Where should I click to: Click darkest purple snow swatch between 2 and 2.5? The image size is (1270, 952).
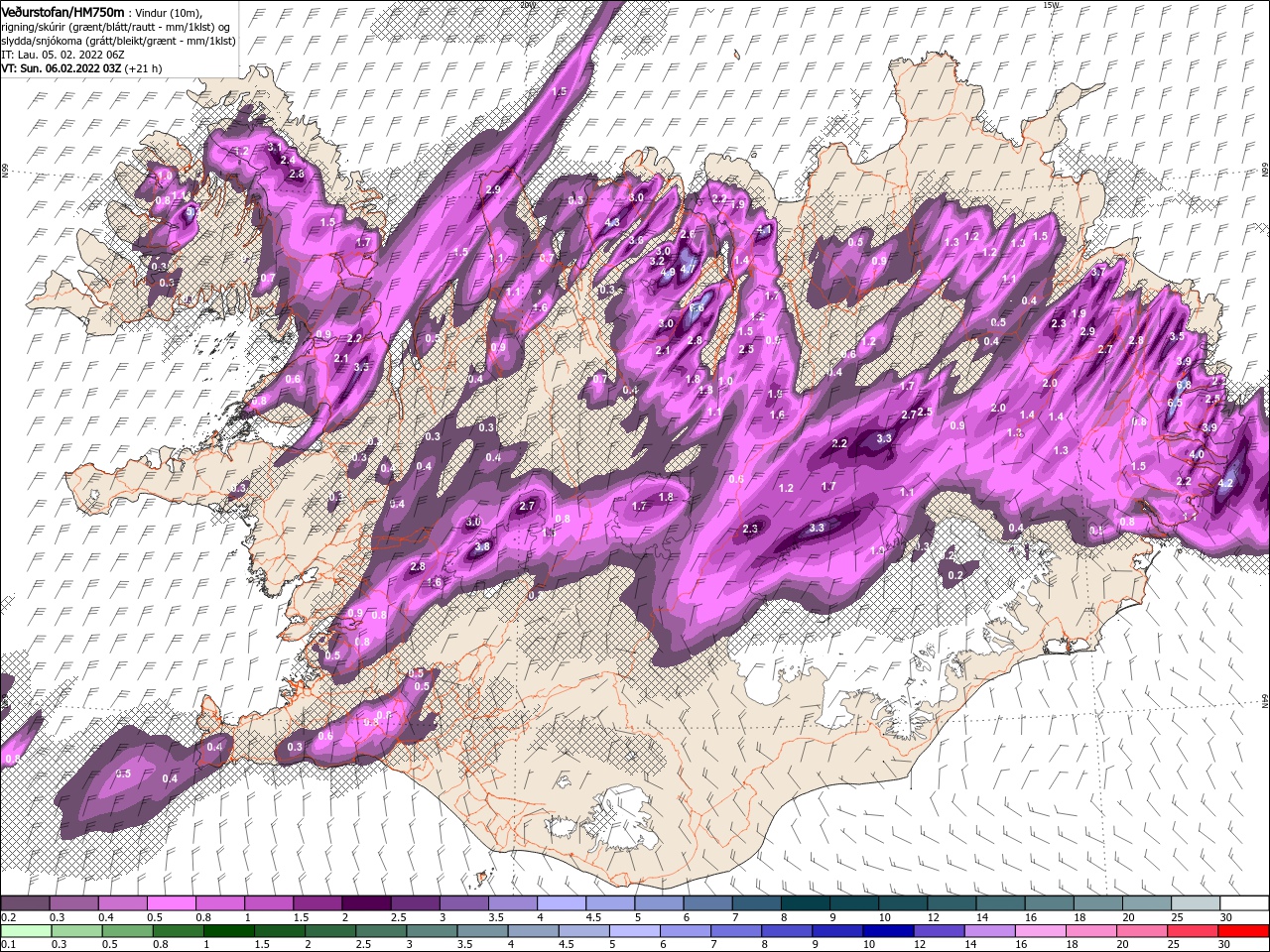(366, 903)
